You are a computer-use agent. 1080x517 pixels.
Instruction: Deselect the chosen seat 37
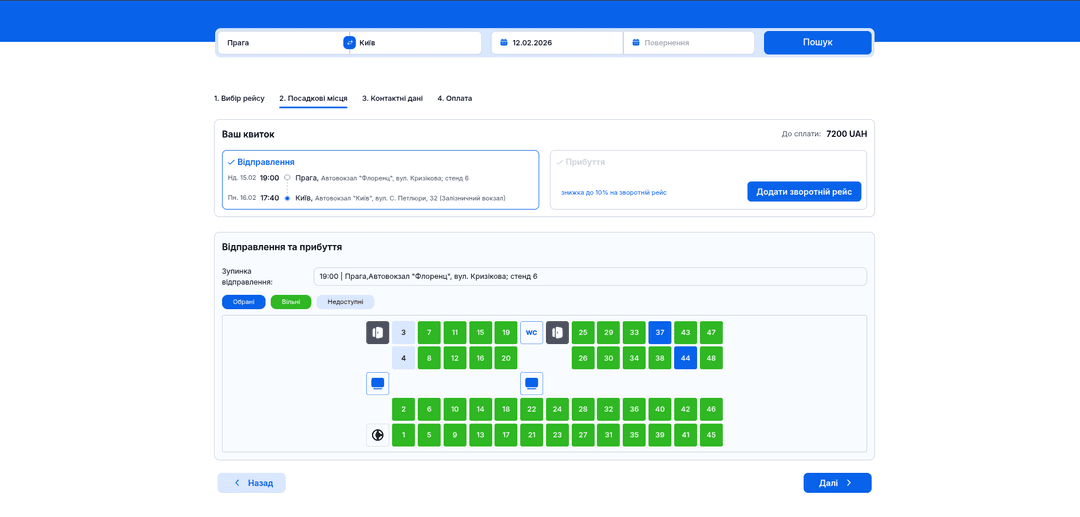659,332
